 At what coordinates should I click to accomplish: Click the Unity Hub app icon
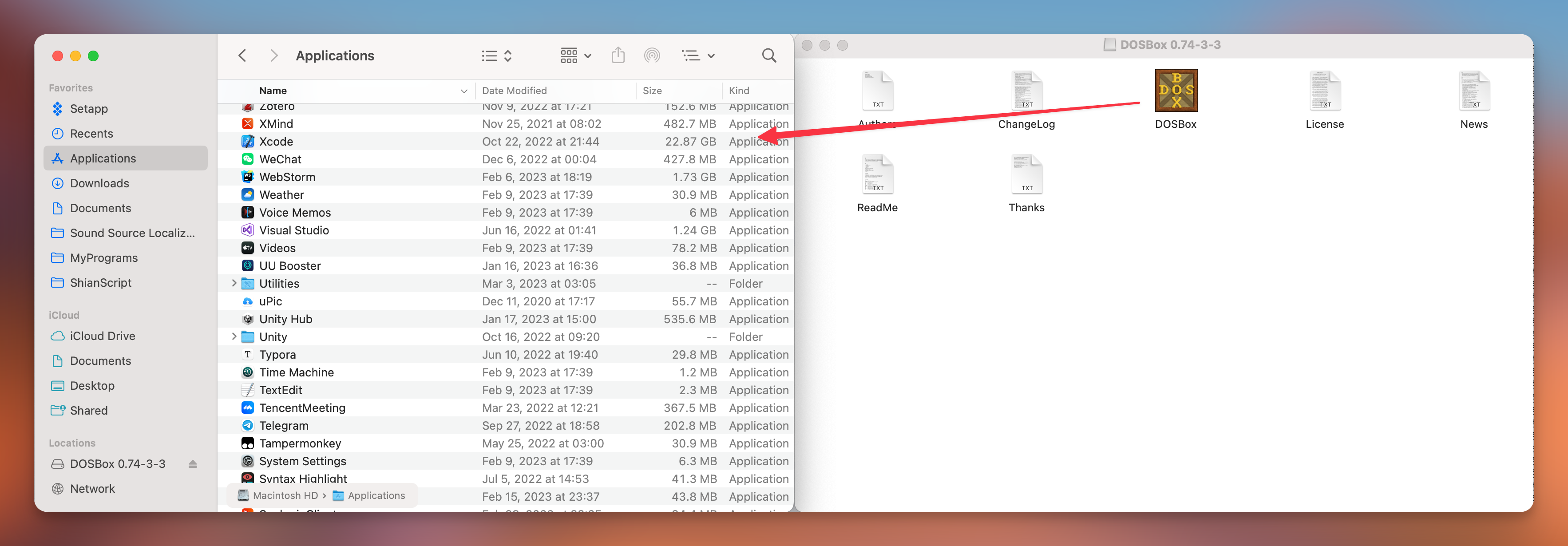(x=248, y=319)
